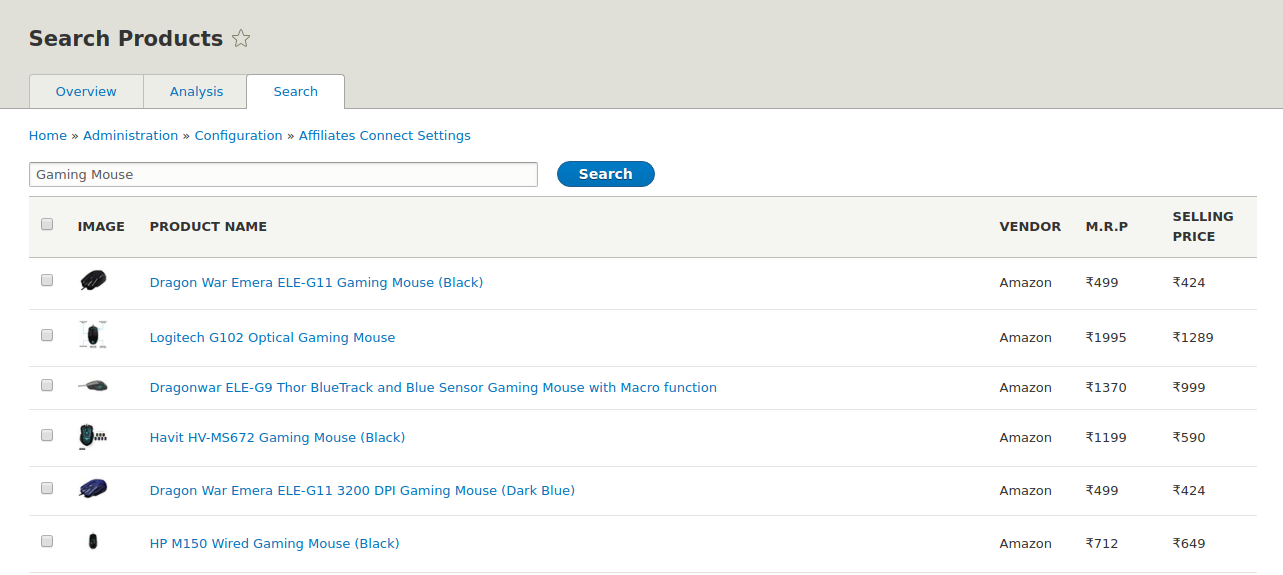
Task: Click the dark blue Dragon War mouse image
Action: [x=93, y=489]
